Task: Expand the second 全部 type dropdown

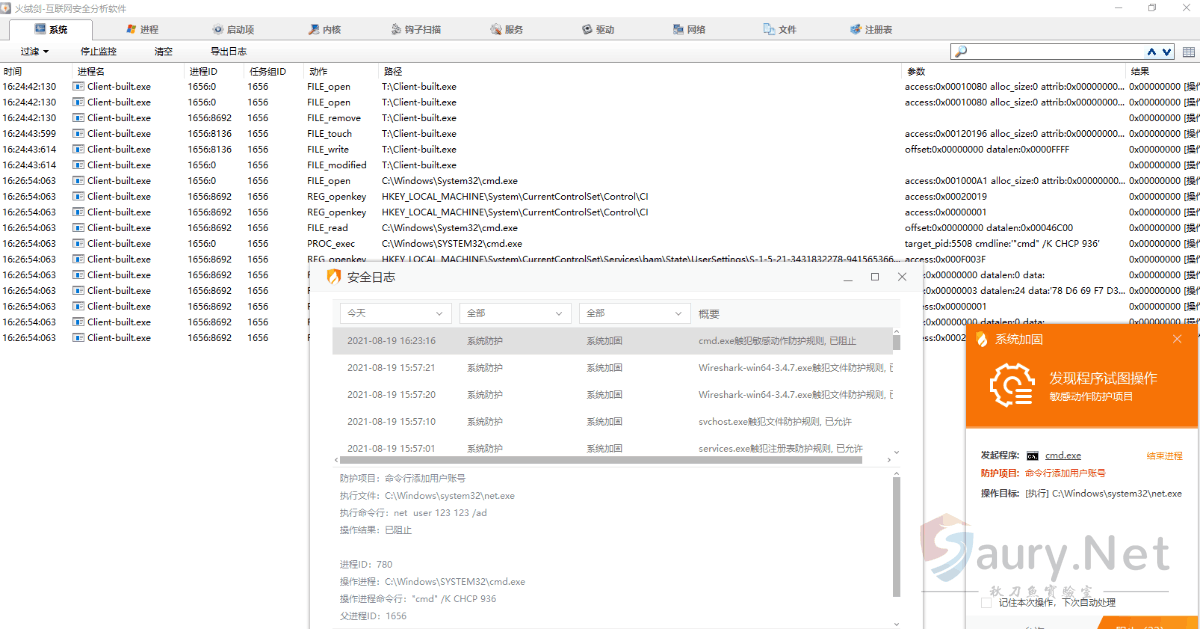Action: click(x=634, y=314)
